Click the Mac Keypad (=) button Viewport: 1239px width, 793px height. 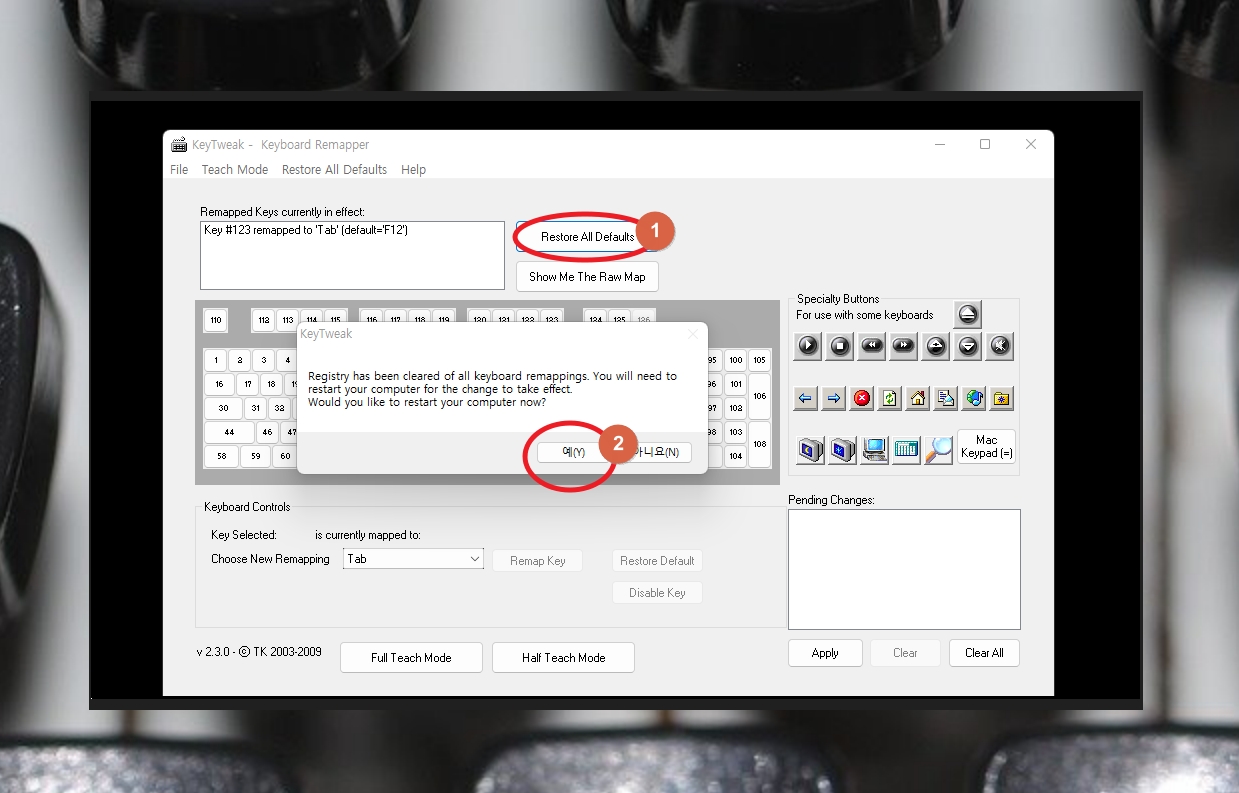986,447
